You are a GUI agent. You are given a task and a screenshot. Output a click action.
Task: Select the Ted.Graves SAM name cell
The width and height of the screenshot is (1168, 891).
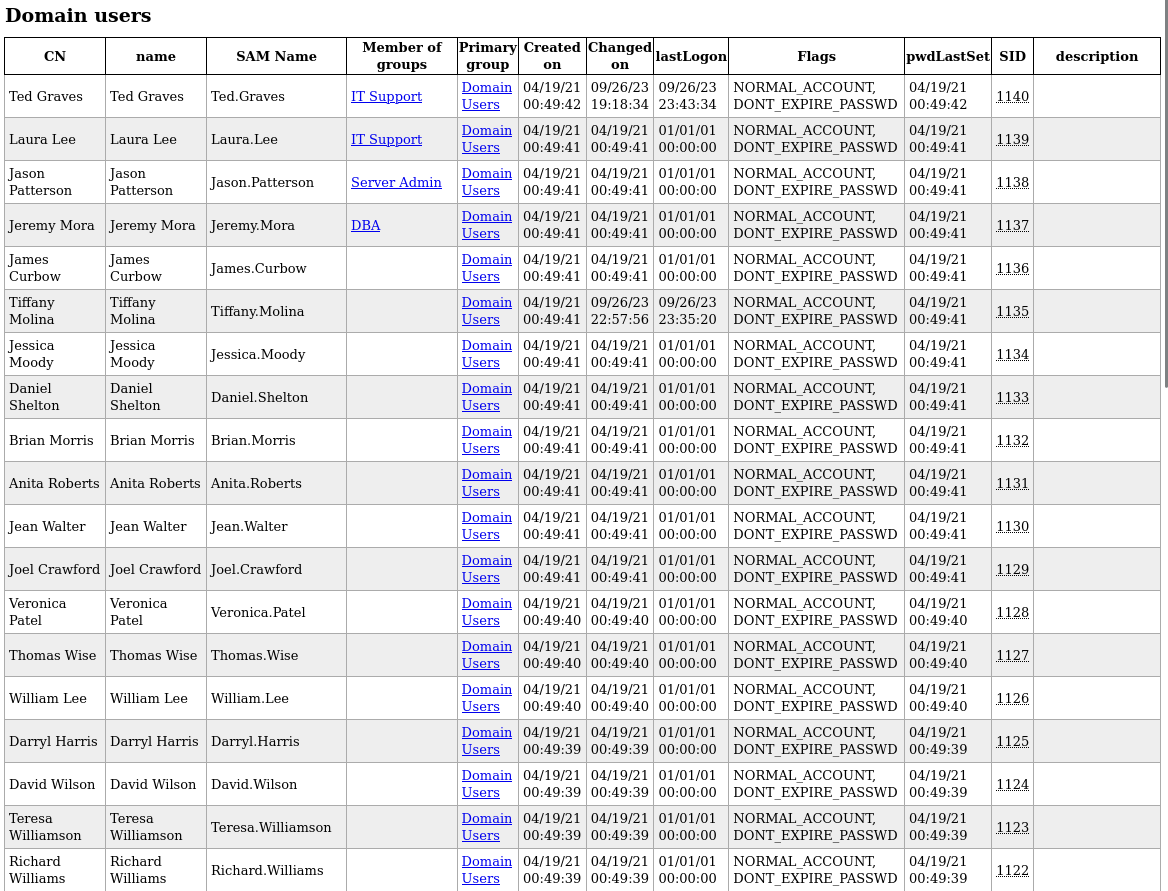276,96
